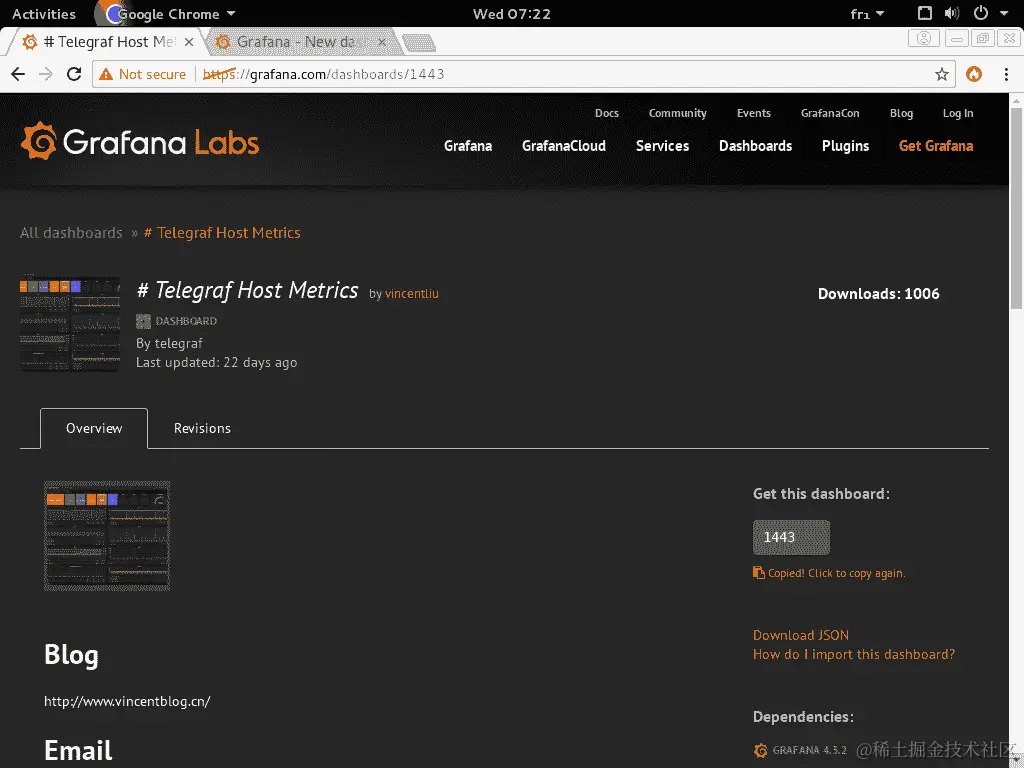The image size is (1024, 768).
Task: Open Plugins nav item
Action: [x=845, y=146]
